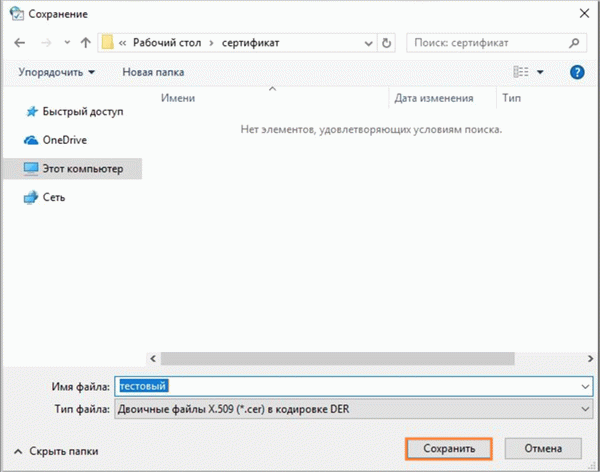600x472 pixels.
Task: Click right arrow of horizontal scrollbar
Action: tap(590, 359)
